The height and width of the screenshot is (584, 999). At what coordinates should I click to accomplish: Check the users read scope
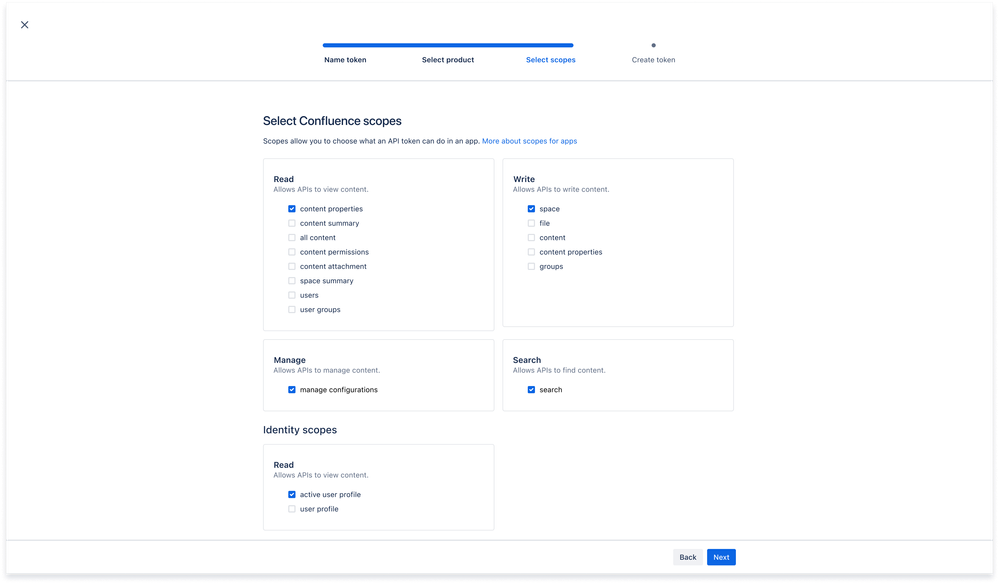(x=292, y=296)
